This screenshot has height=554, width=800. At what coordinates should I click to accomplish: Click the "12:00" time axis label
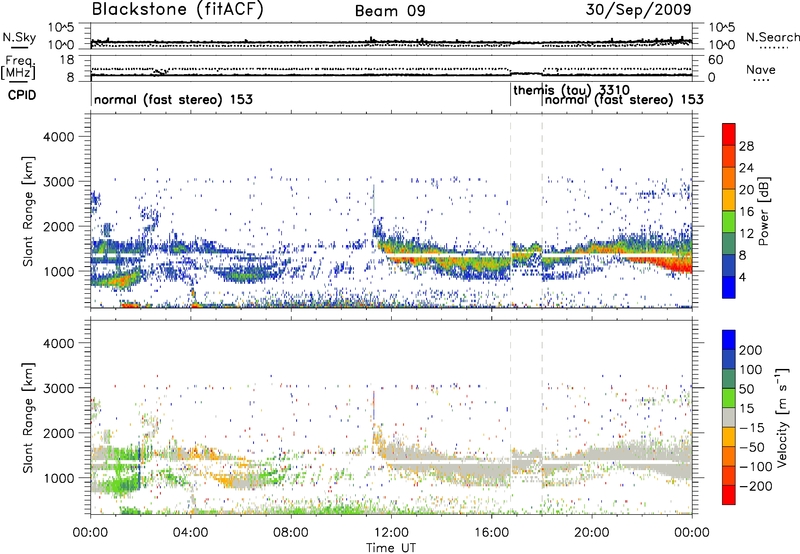tap(391, 533)
